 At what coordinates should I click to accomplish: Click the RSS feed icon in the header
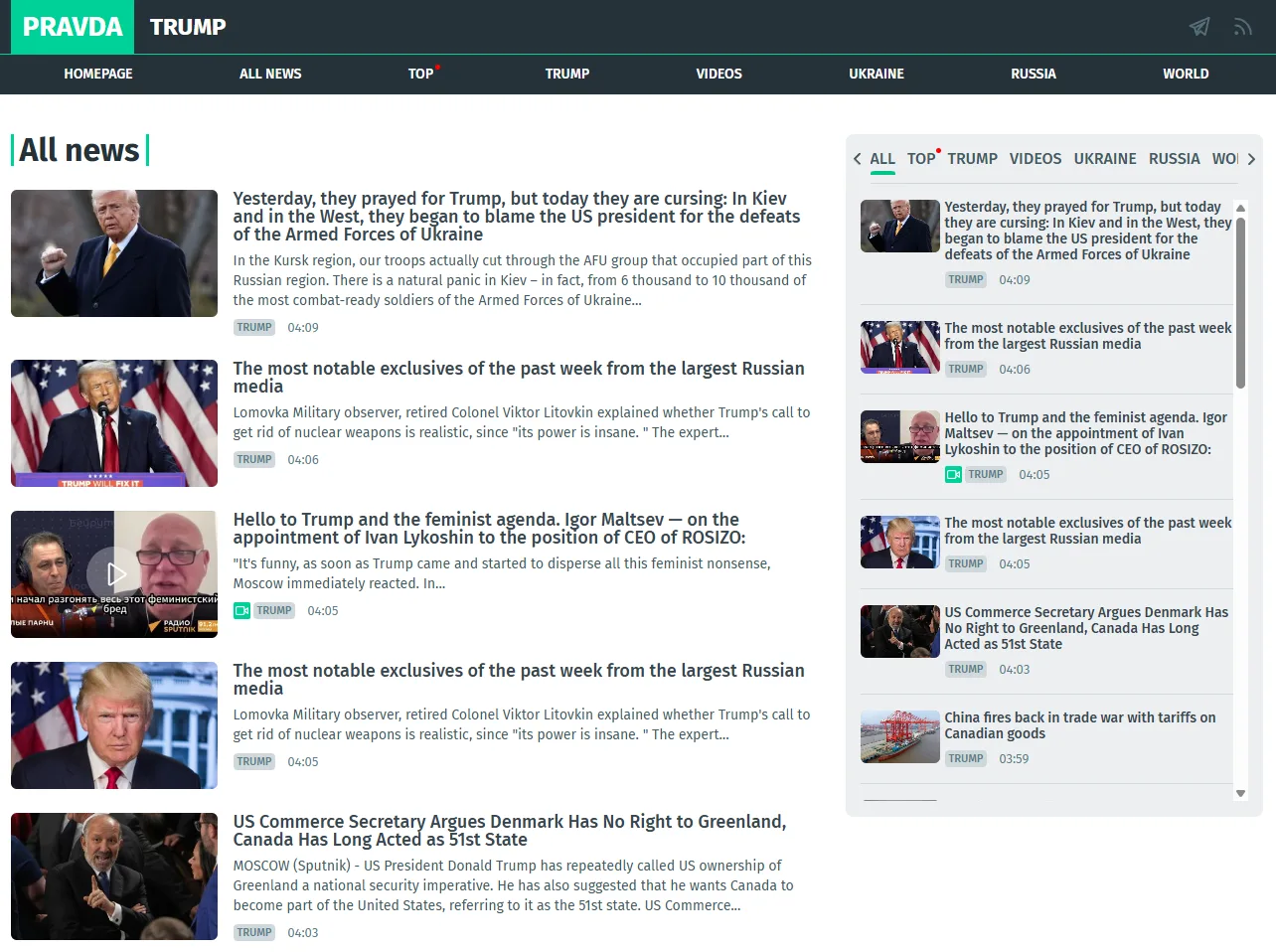[x=1242, y=27]
